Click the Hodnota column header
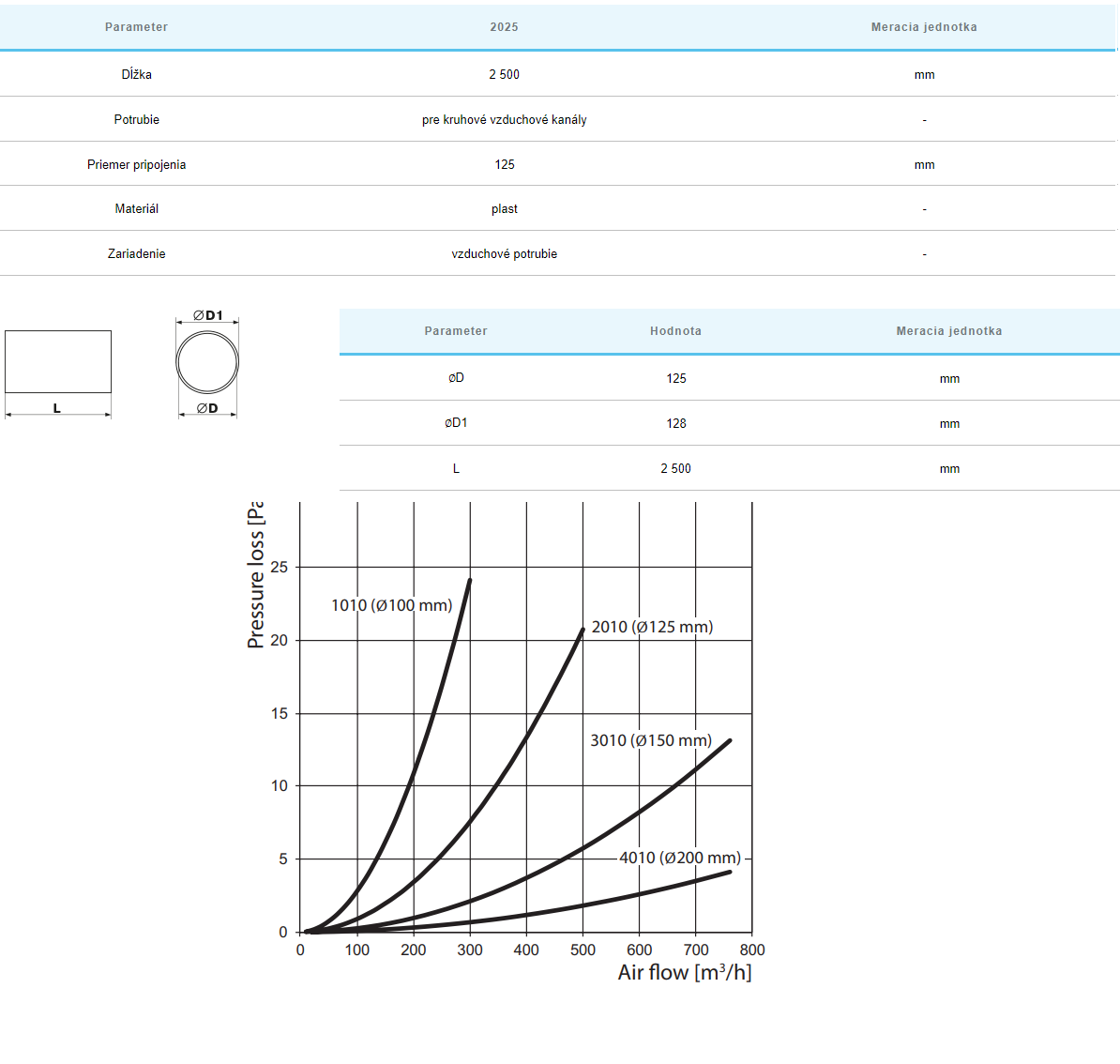Image resolution: width=1120 pixels, height=1064 pixels. 675,331
